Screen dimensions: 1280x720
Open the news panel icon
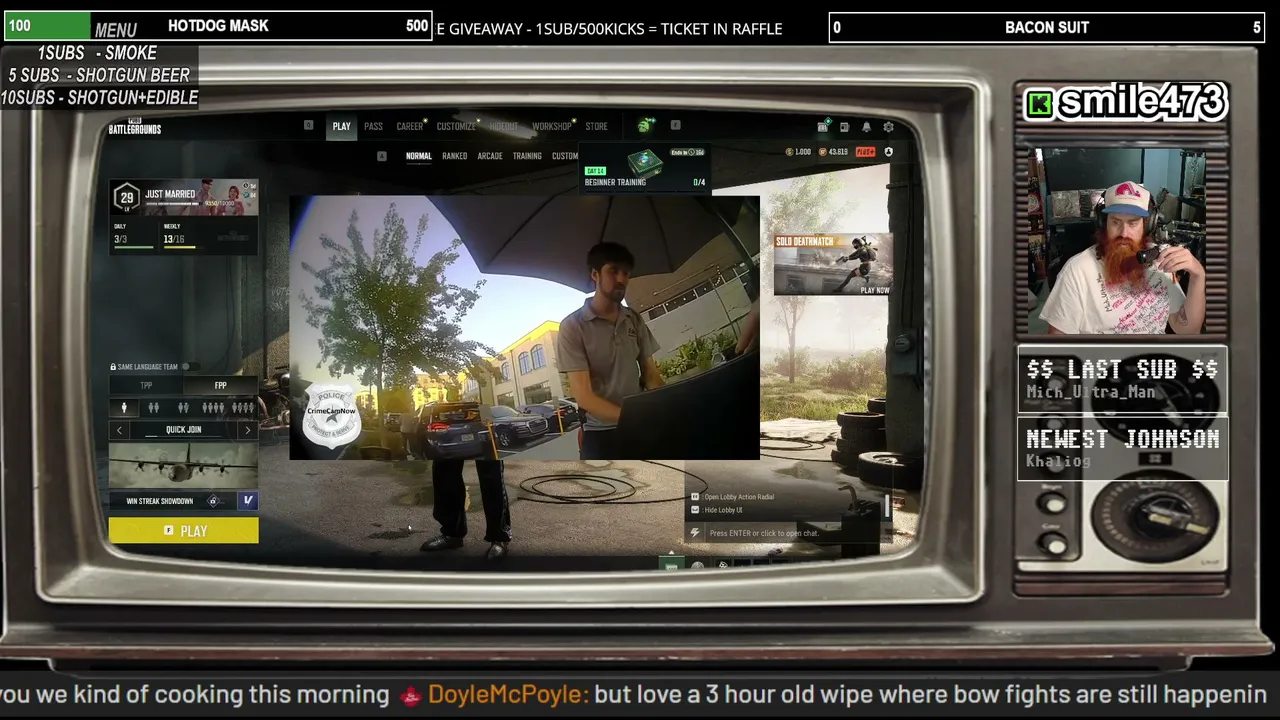pyautogui.click(x=844, y=127)
